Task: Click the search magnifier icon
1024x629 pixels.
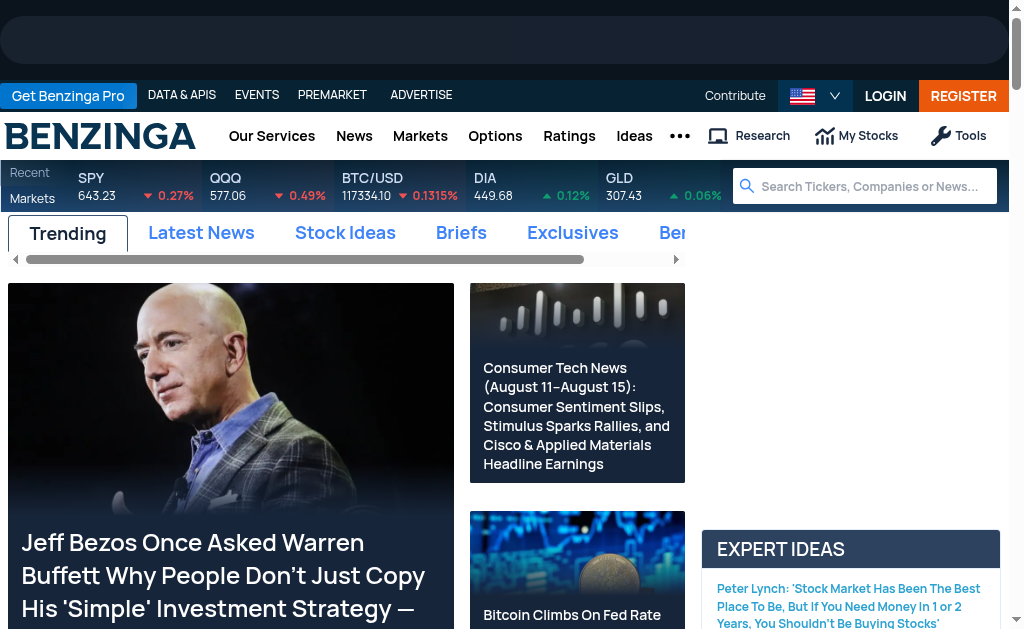Action: (x=746, y=186)
